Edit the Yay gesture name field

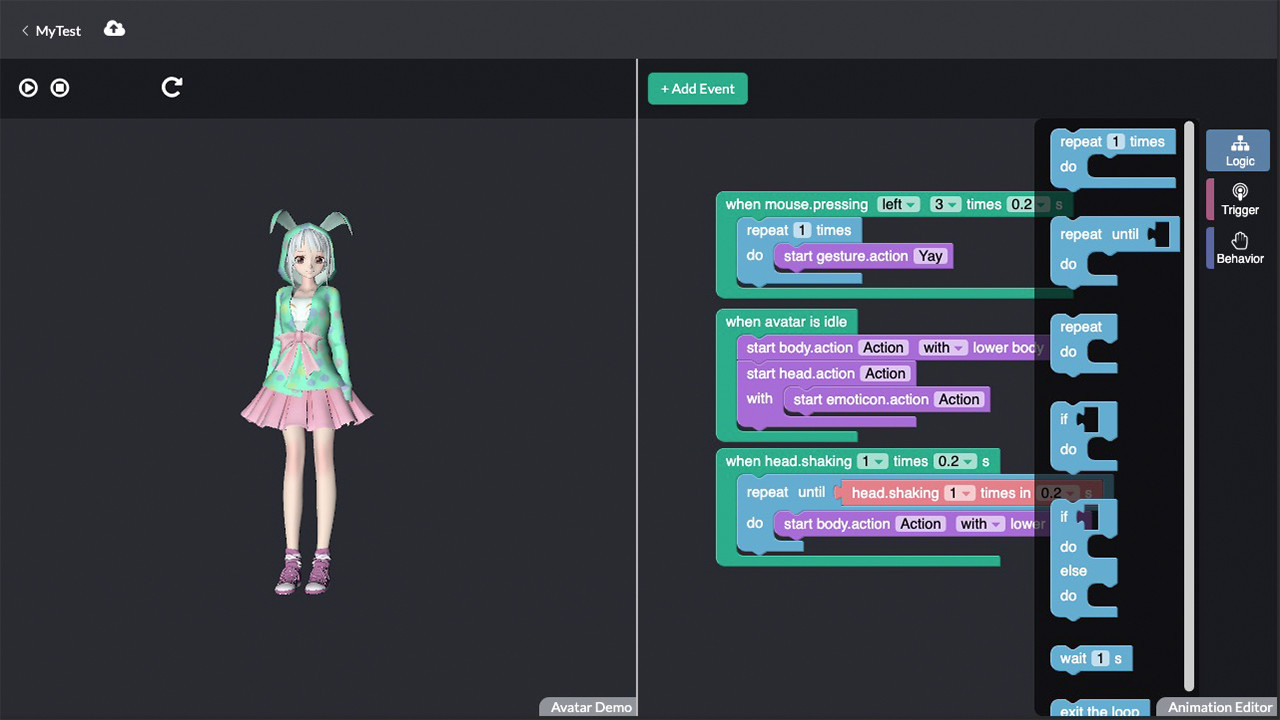pyautogui.click(x=929, y=256)
